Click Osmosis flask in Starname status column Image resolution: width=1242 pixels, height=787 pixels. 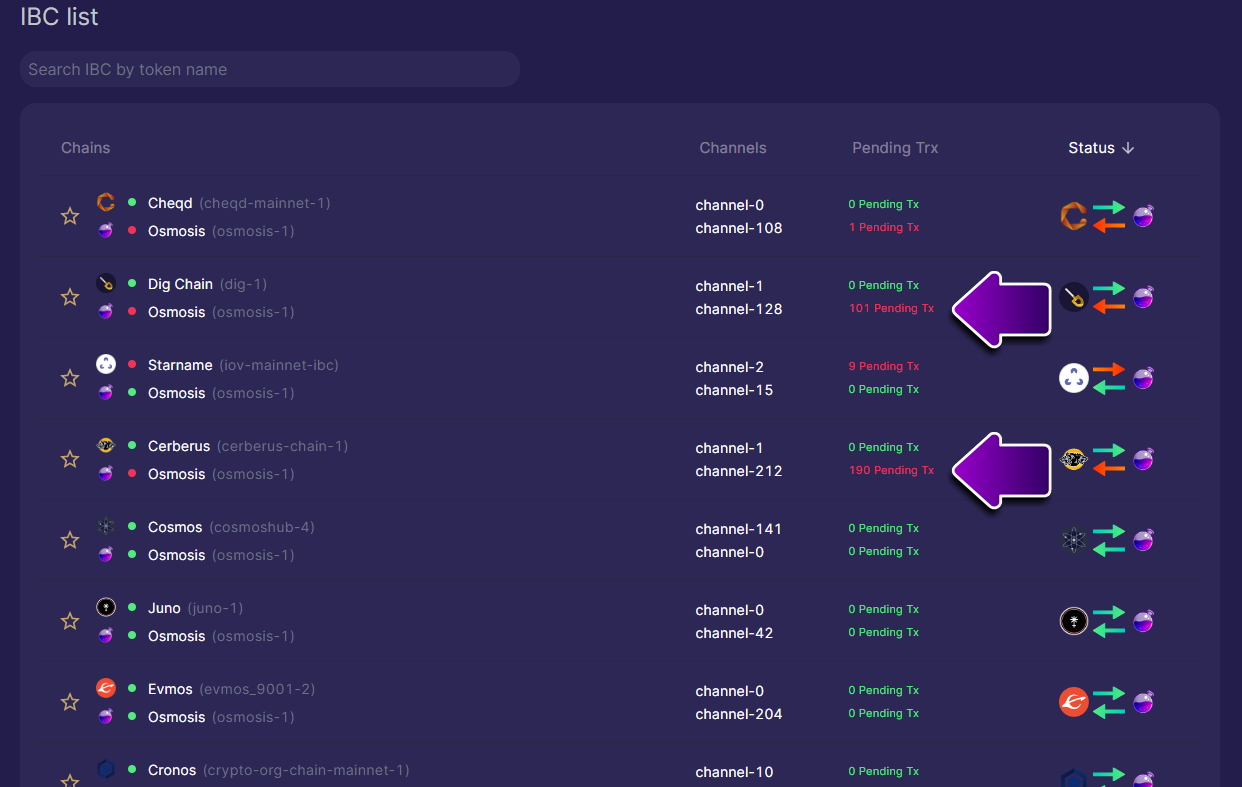tap(1143, 377)
